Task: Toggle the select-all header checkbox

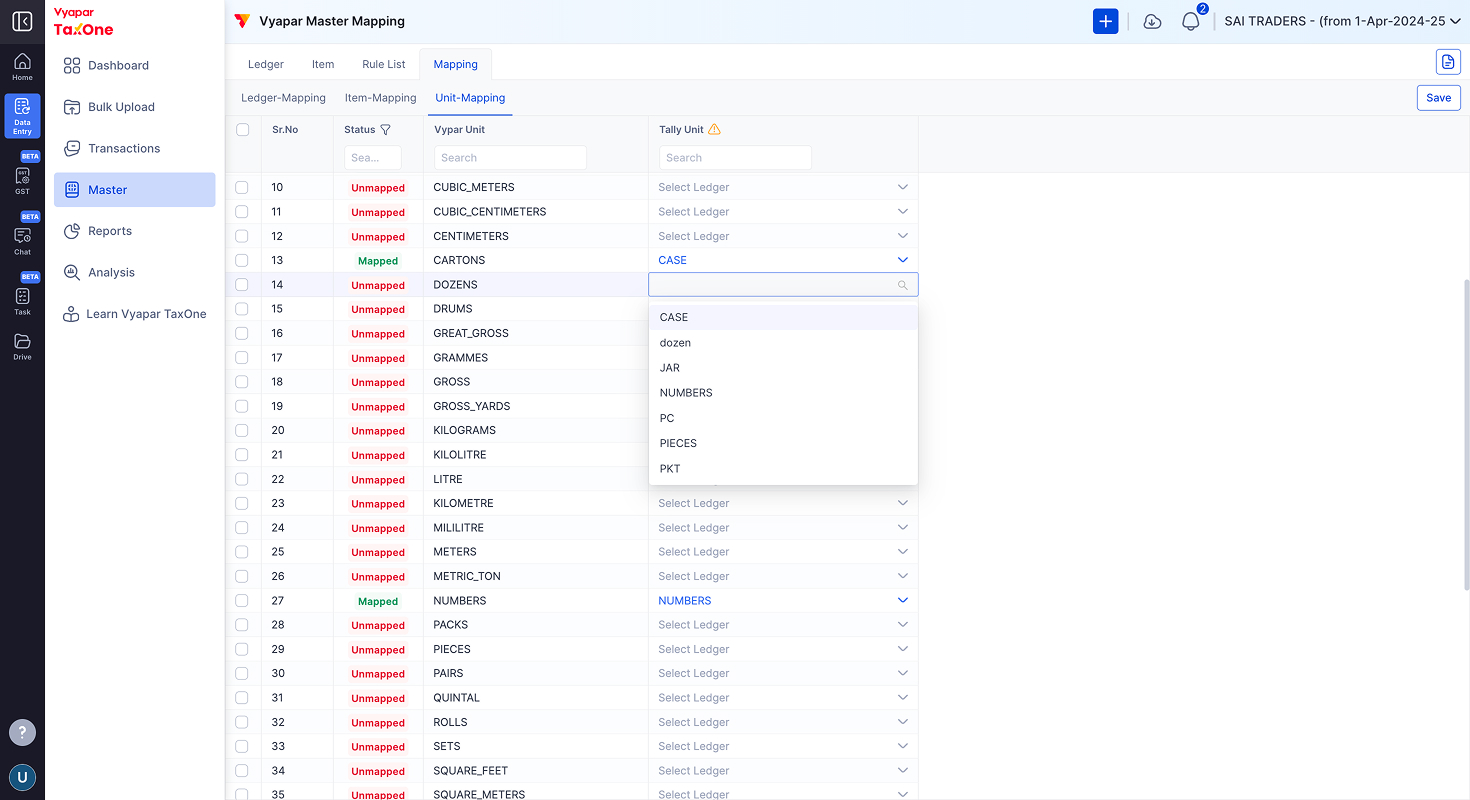Action: 242,130
